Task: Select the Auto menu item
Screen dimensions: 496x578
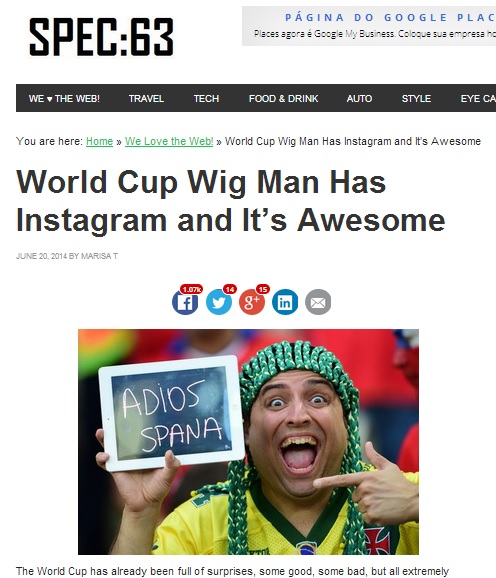Action: (359, 98)
